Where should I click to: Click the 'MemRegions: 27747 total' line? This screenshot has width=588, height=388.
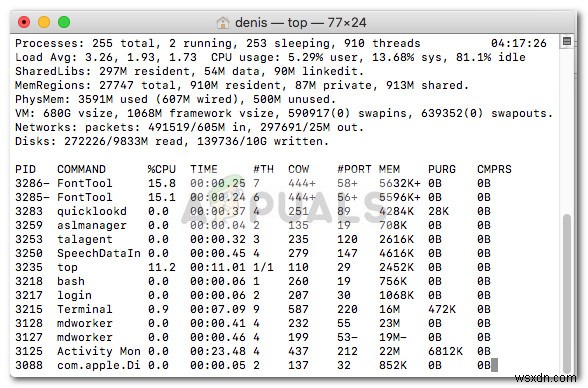(242, 85)
